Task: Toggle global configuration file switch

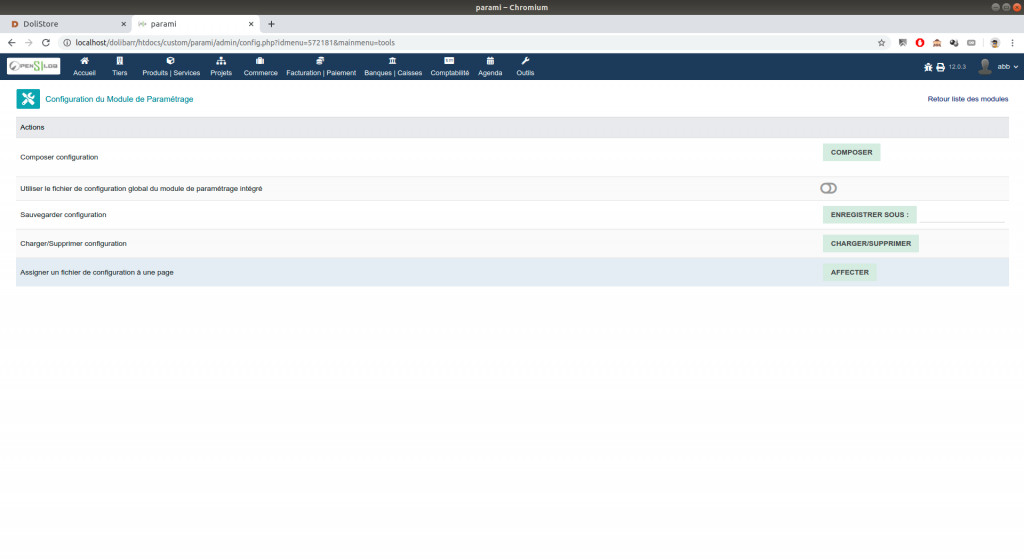Action: click(828, 188)
